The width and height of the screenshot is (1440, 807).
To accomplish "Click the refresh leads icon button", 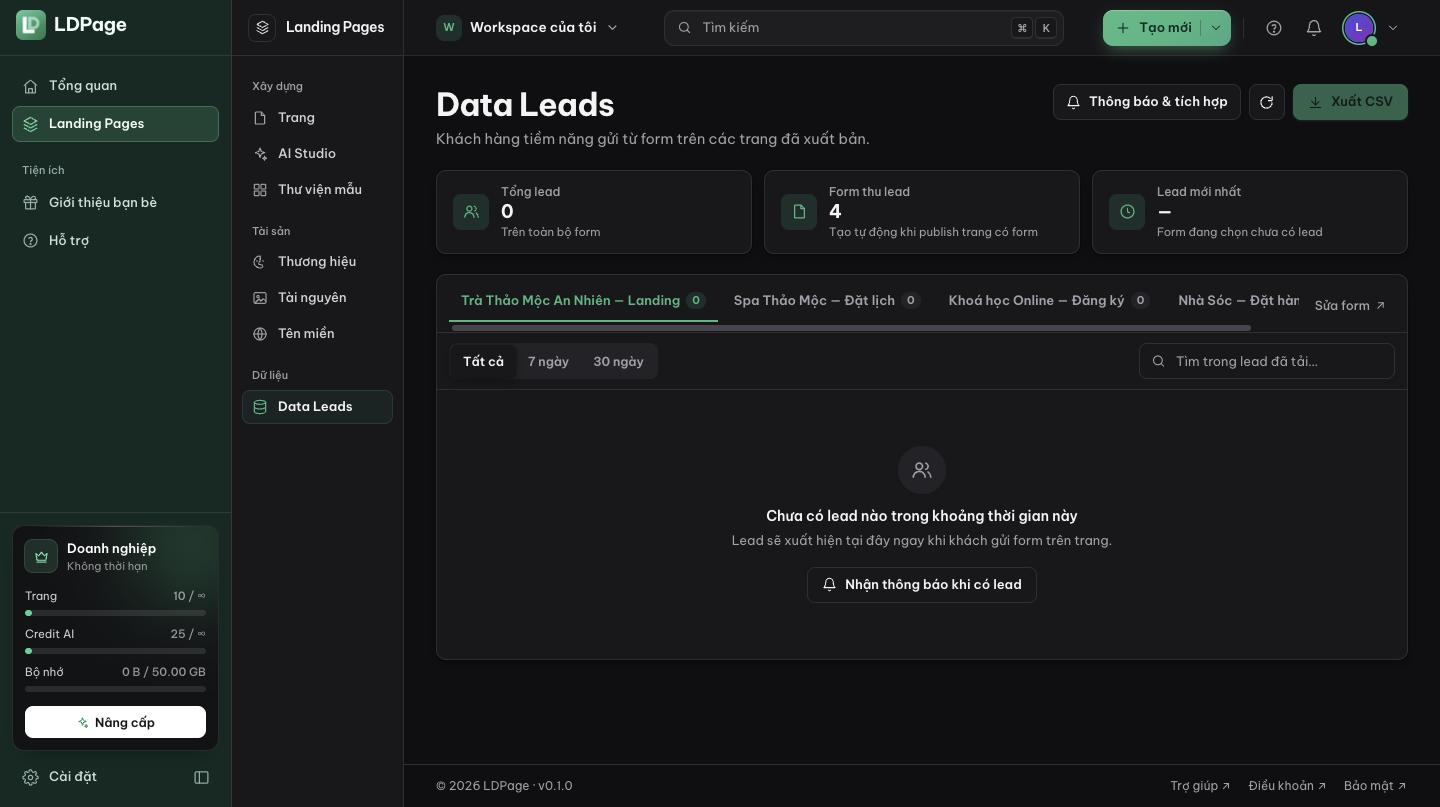I will pos(1267,102).
